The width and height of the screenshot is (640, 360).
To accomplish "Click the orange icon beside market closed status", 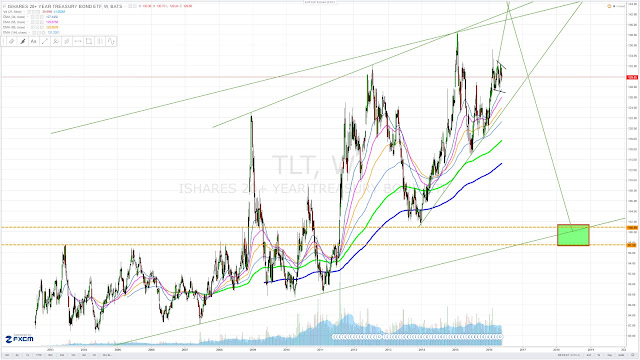I will pyautogui.click(x=609, y=6).
